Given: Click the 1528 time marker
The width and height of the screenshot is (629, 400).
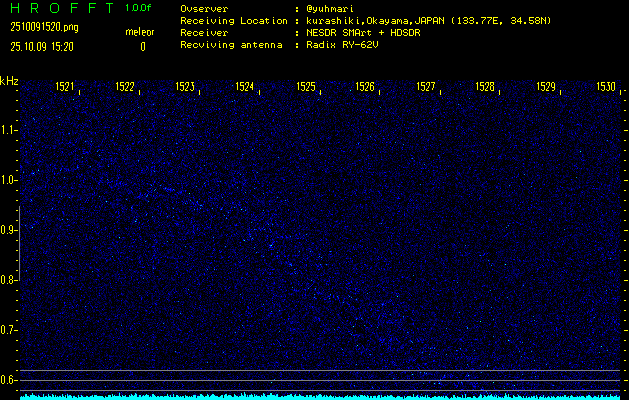Looking at the screenshot, I should point(485,88).
